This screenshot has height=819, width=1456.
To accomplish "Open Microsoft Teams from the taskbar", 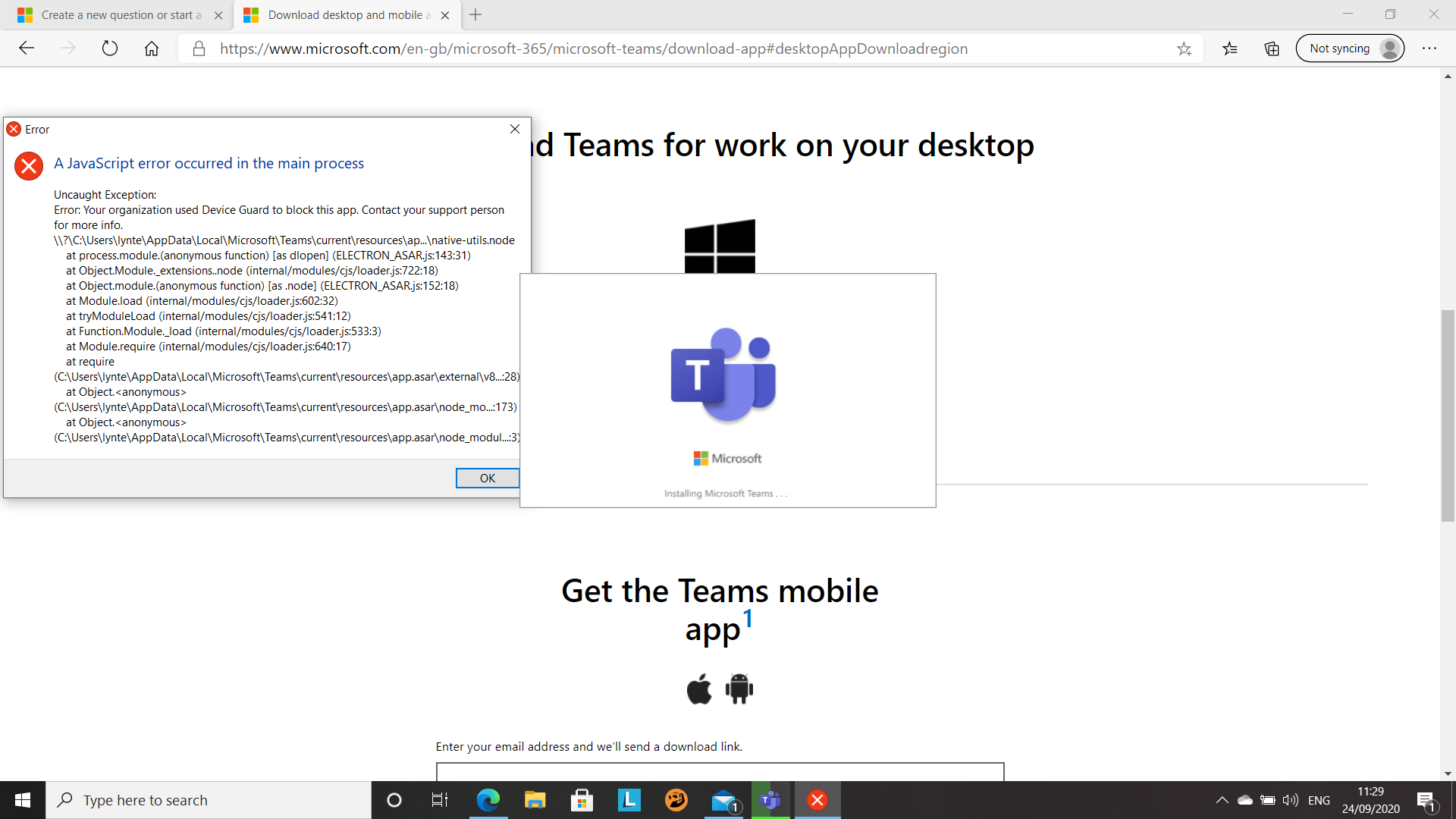I will [x=770, y=800].
